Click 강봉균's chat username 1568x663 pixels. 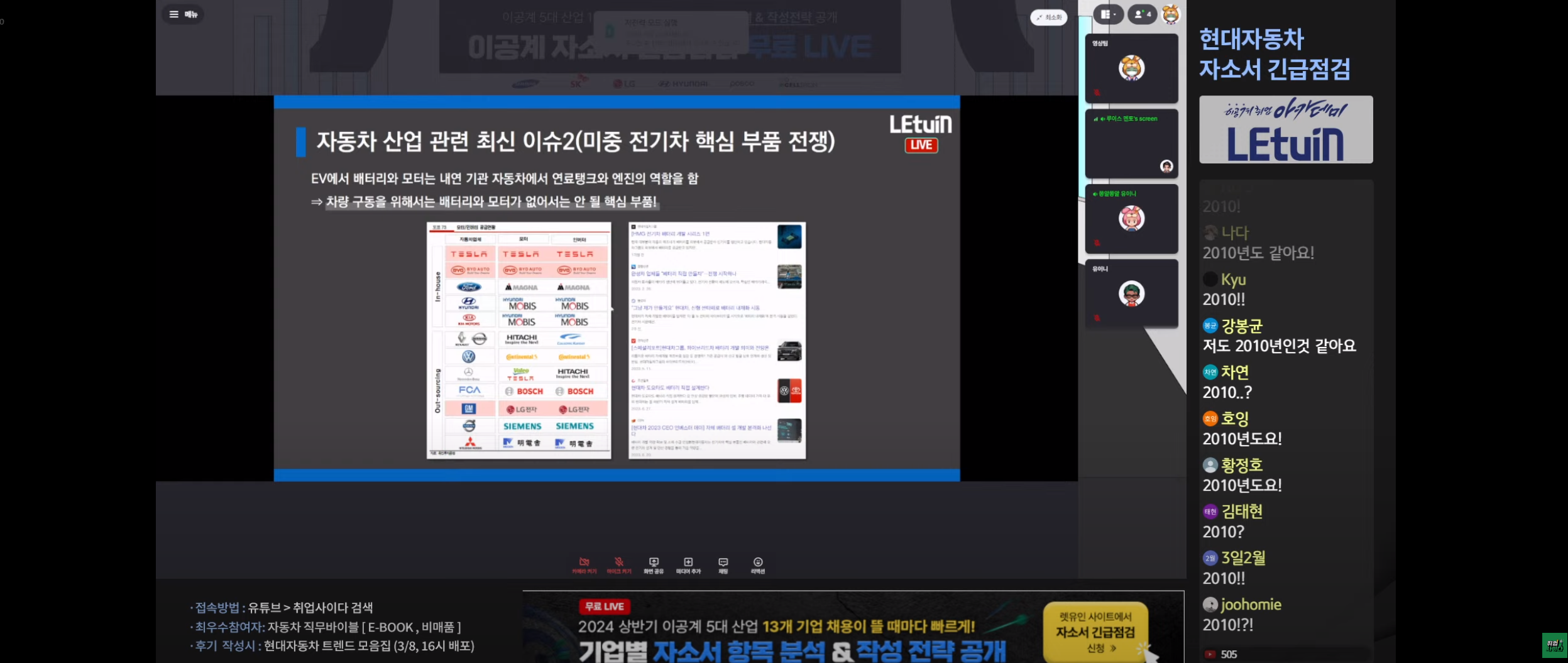click(1241, 326)
